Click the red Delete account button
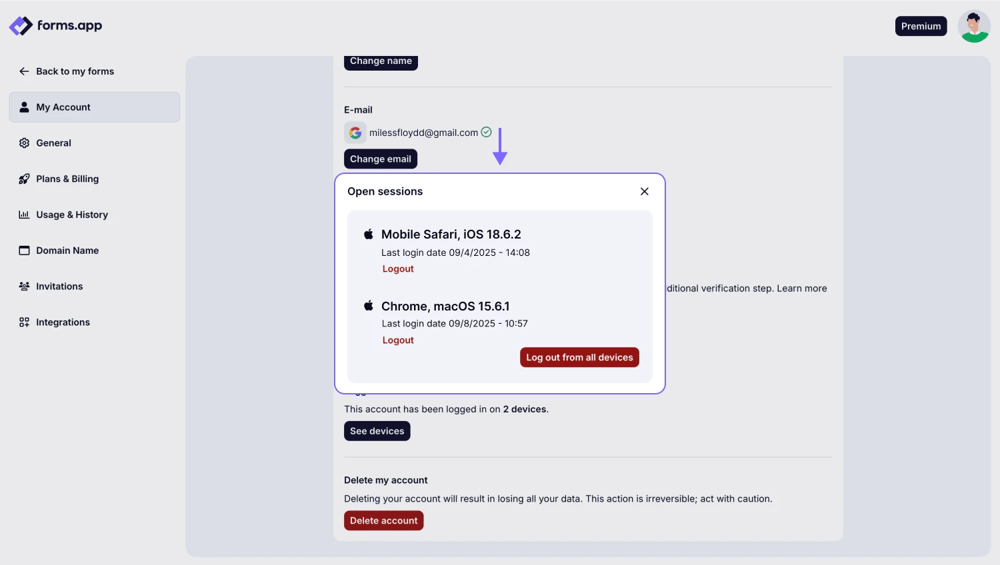The width and height of the screenshot is (1000, 565). (x=383, y=521)
